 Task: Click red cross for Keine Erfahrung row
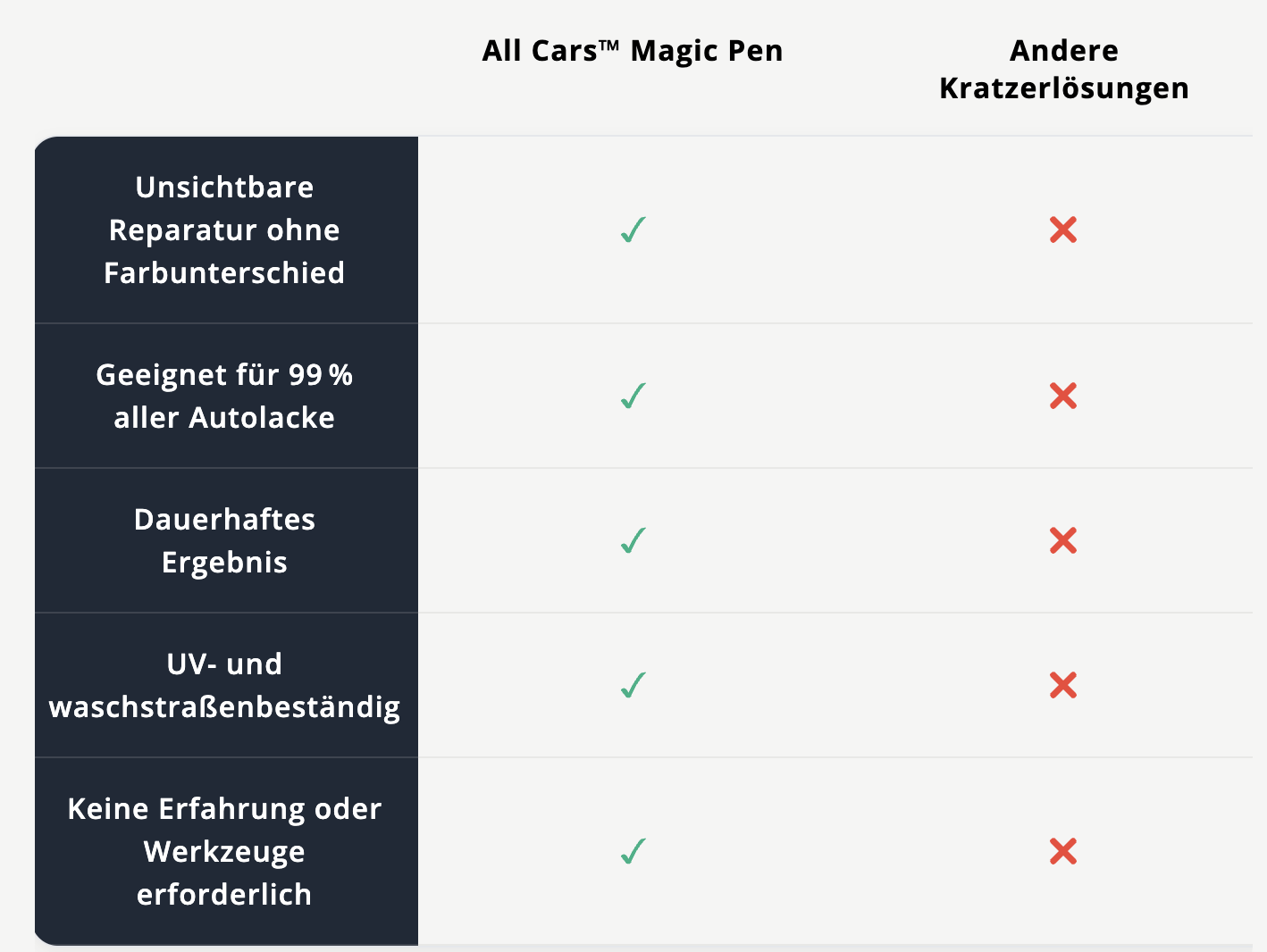click(x=1063, y=851)
